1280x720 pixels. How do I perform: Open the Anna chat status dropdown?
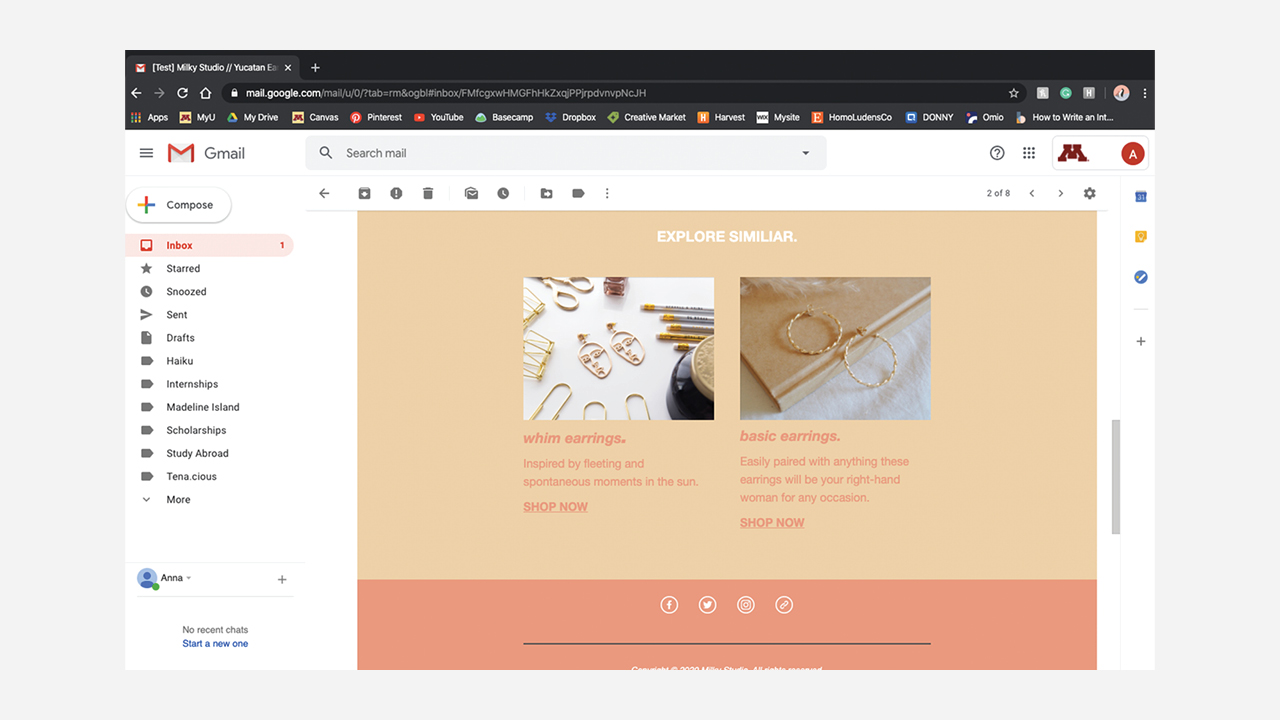[x=188, y=578]
